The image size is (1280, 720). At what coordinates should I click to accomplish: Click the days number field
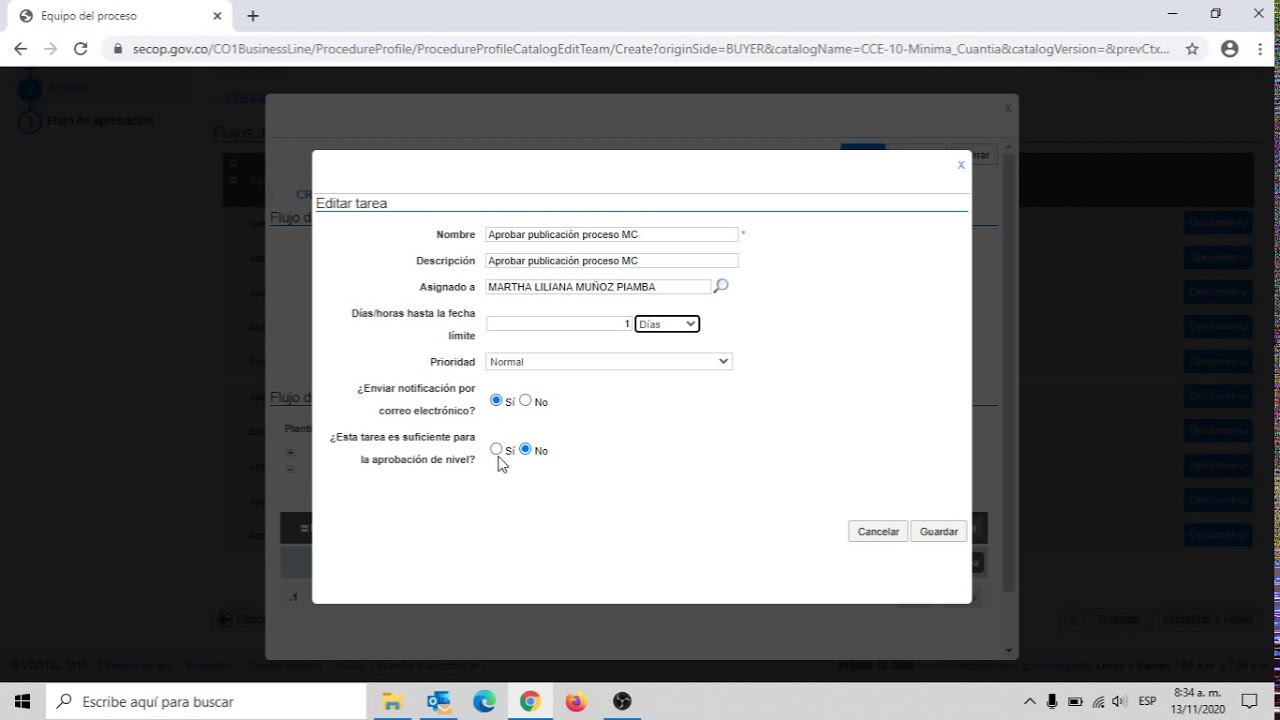pos(559,324)
